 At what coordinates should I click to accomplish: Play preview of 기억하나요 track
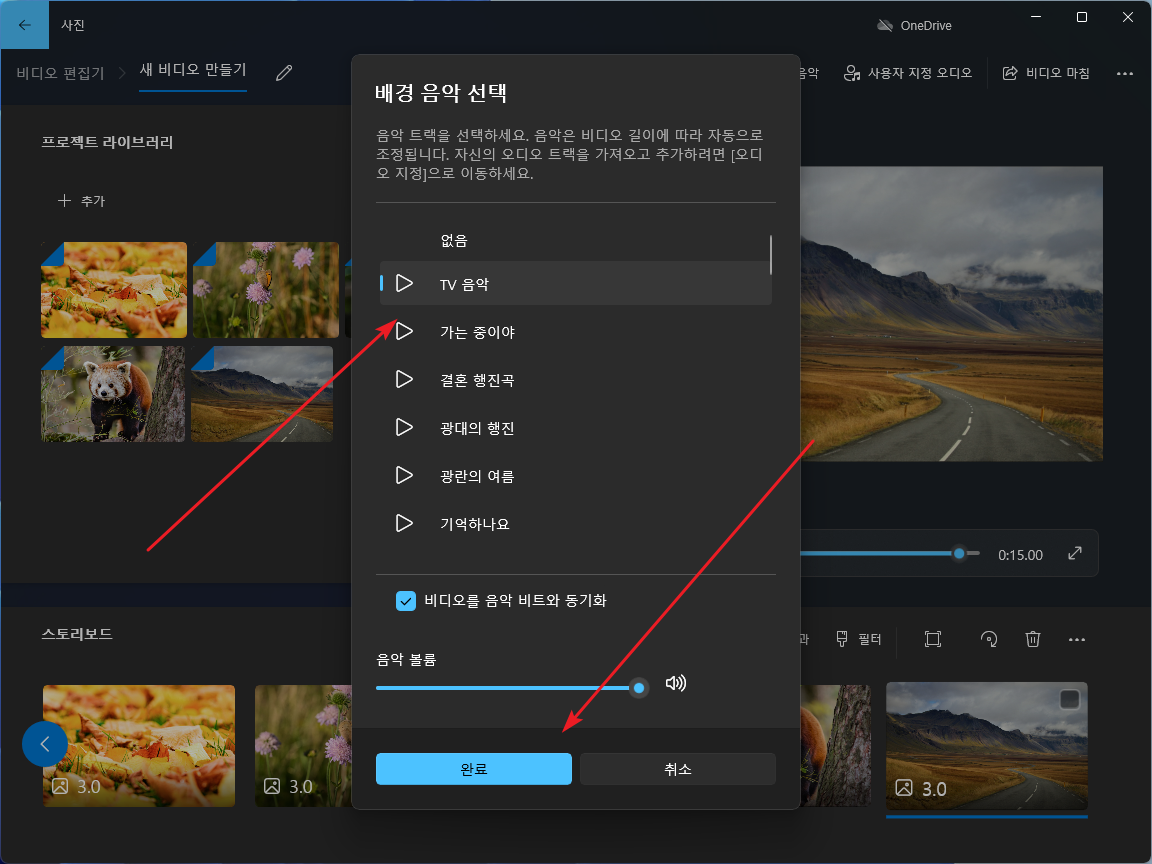(x=404, y=523)
